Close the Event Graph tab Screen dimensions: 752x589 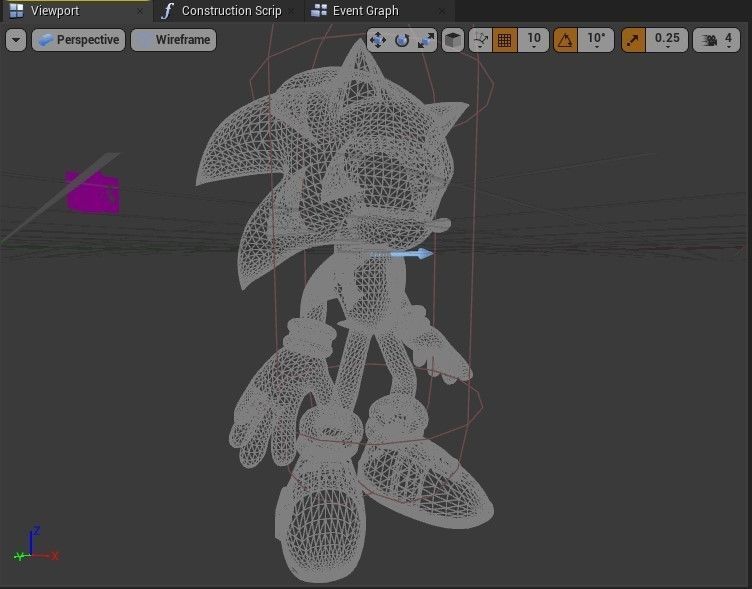point(442,11)
